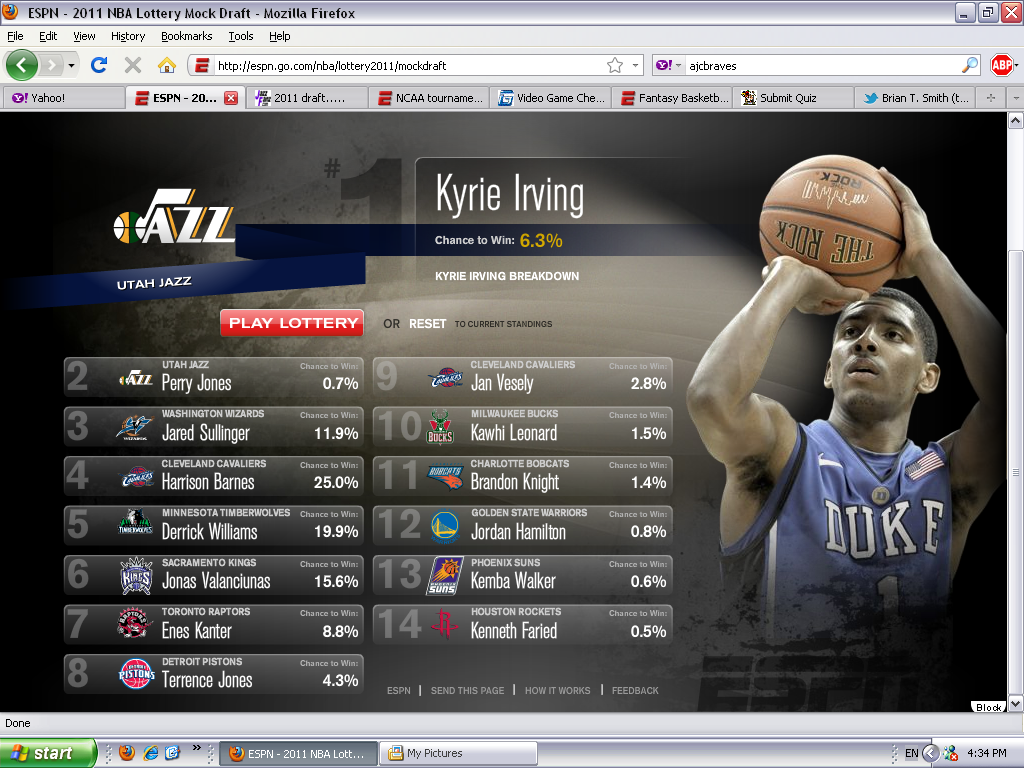
Task: Open the Yahoo search engine selector
Action: click(668, 65)
